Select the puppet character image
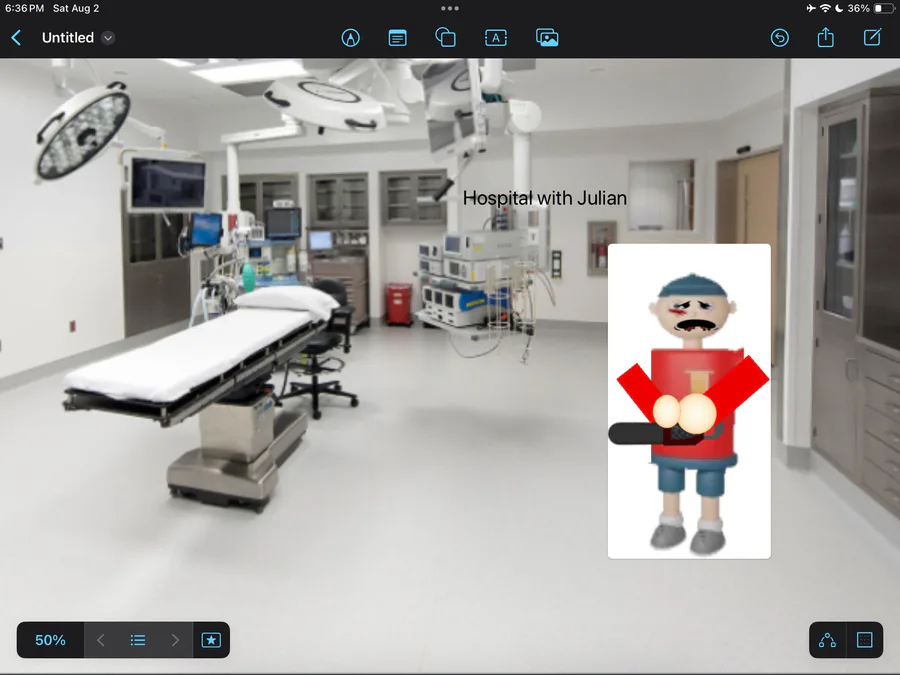This screenshot has height=675, width=900. 689,401
